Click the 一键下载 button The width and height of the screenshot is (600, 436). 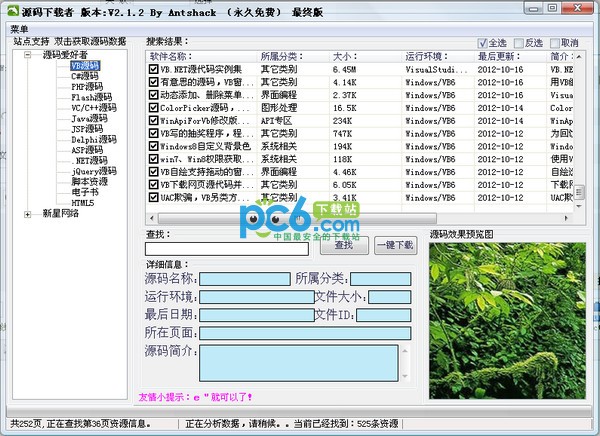coord(395,245)
